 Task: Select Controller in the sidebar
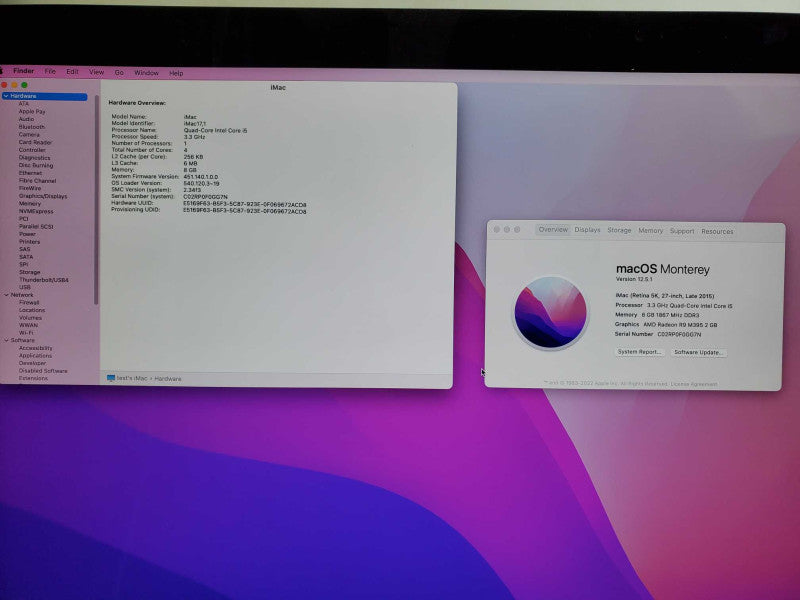pos(32,150)
